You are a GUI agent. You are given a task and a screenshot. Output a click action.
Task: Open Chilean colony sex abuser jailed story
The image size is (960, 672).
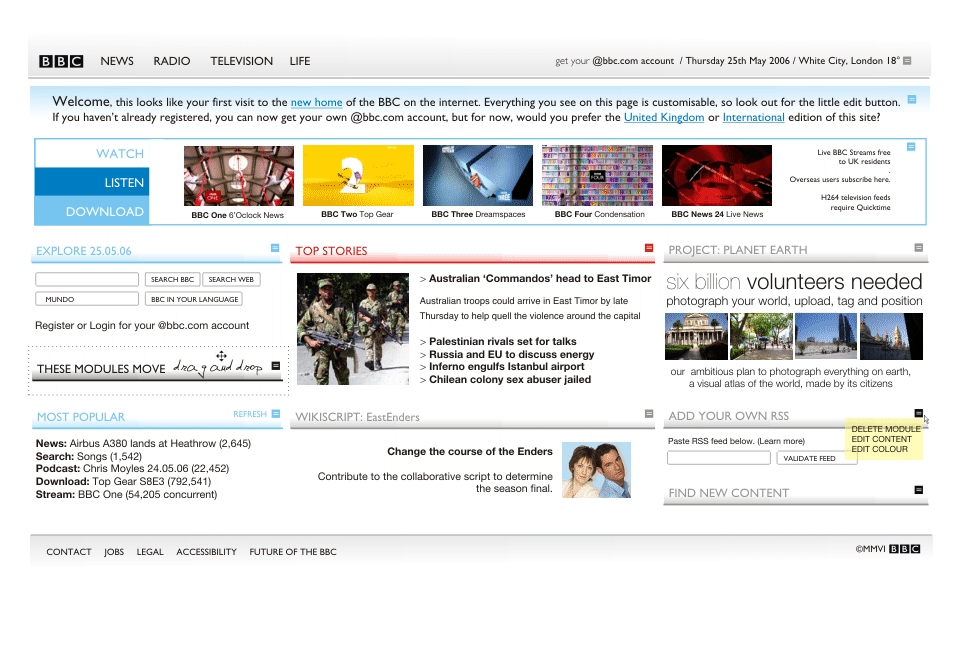point(509,379)
